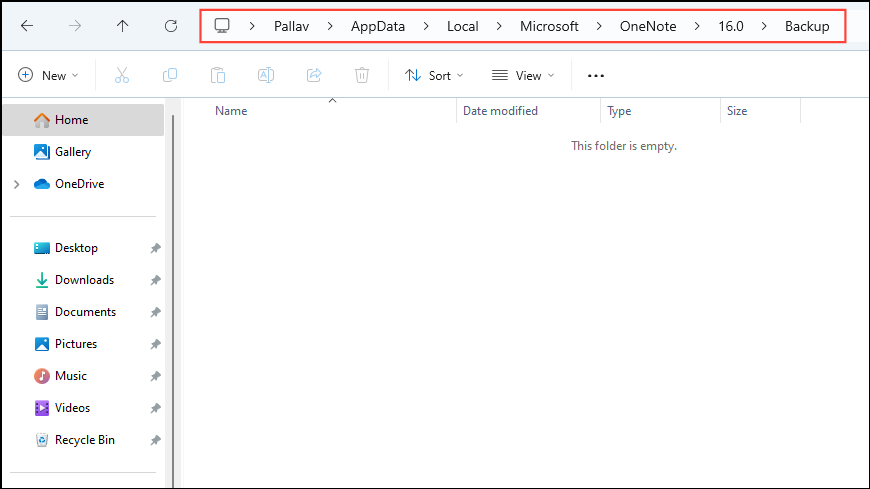Expand the OneDrive tree node
870x489 pixels.
coord(17,184)
